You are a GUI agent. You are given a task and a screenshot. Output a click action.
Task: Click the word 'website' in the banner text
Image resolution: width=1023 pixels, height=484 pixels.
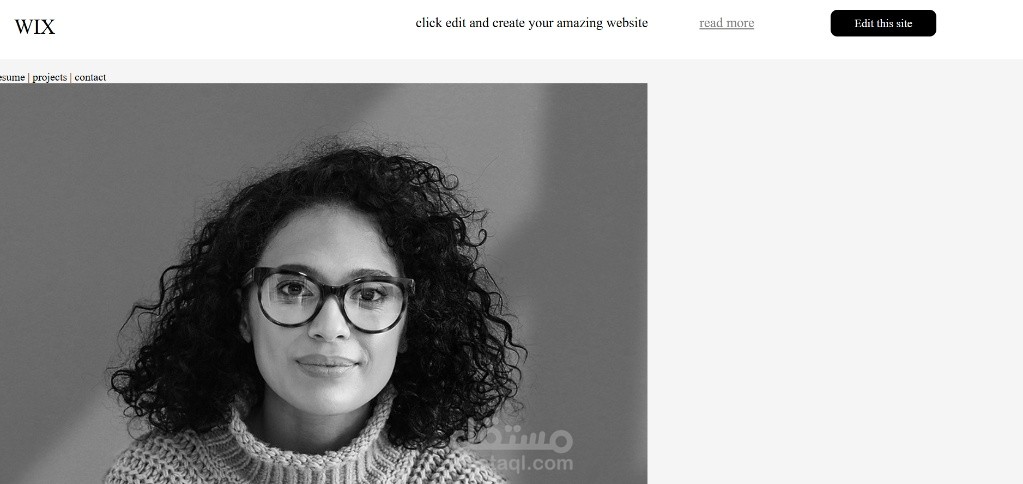tap(627, 23)
